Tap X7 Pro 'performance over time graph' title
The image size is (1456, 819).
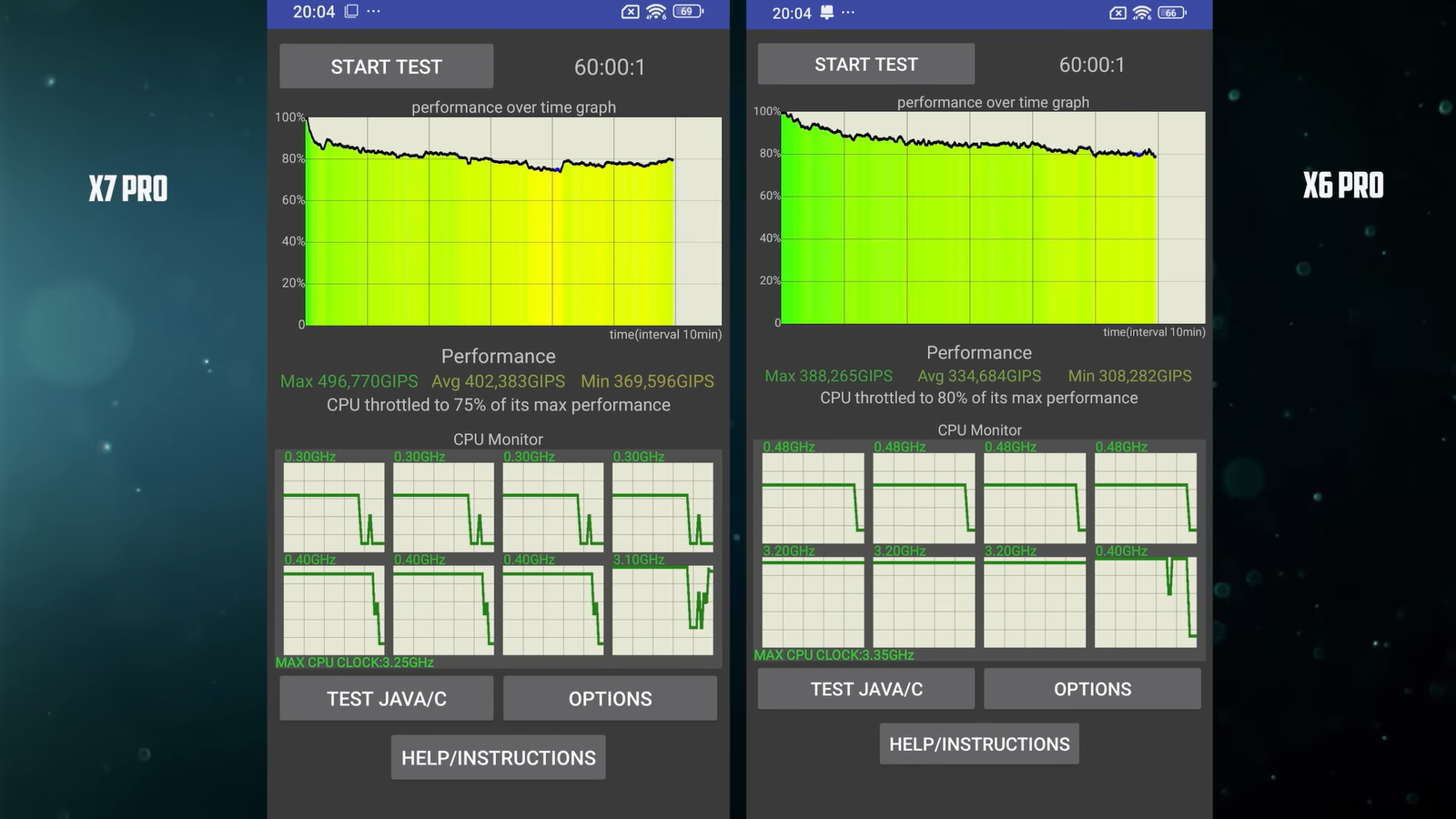[514, 107]
